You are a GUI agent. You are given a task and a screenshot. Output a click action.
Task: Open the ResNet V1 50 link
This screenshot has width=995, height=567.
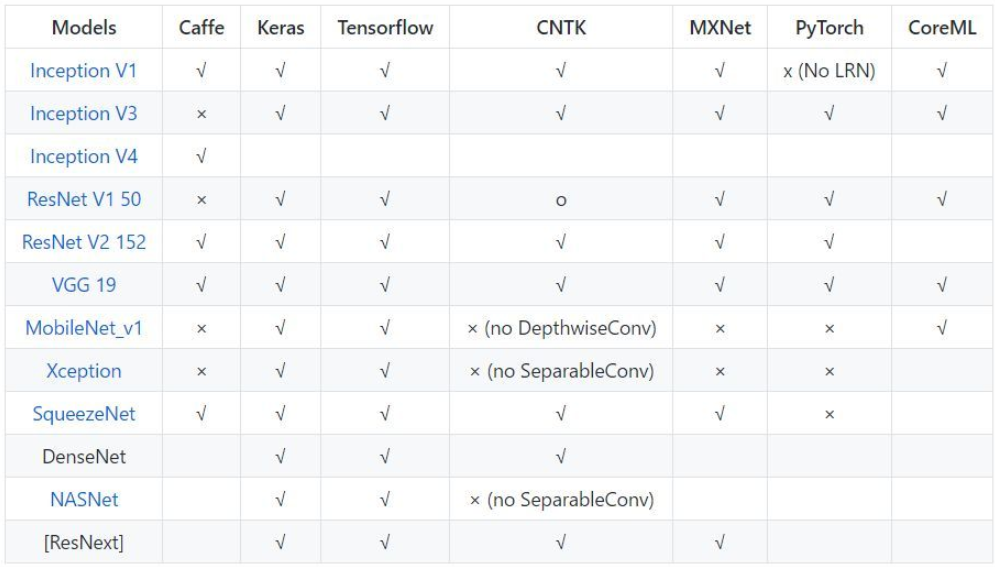pos(84,199)
